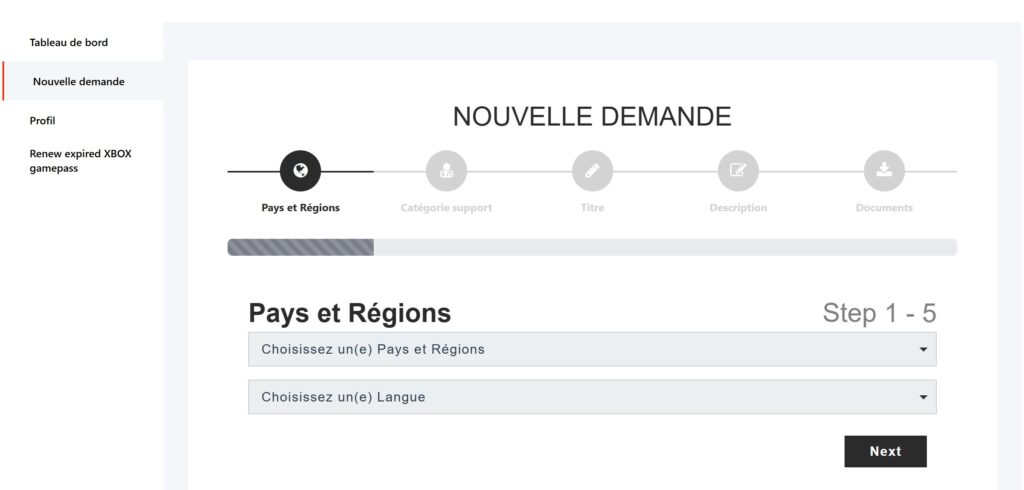Open Tableau de bord in sidebar
This screenshot has height=490, width=1024.
point(69,42)
